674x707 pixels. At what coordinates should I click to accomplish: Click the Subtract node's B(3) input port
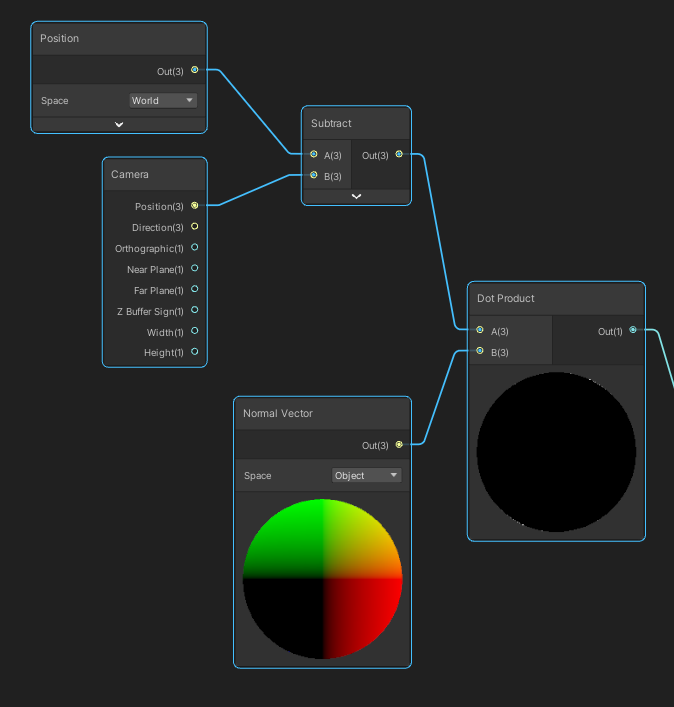coord(314,176)
